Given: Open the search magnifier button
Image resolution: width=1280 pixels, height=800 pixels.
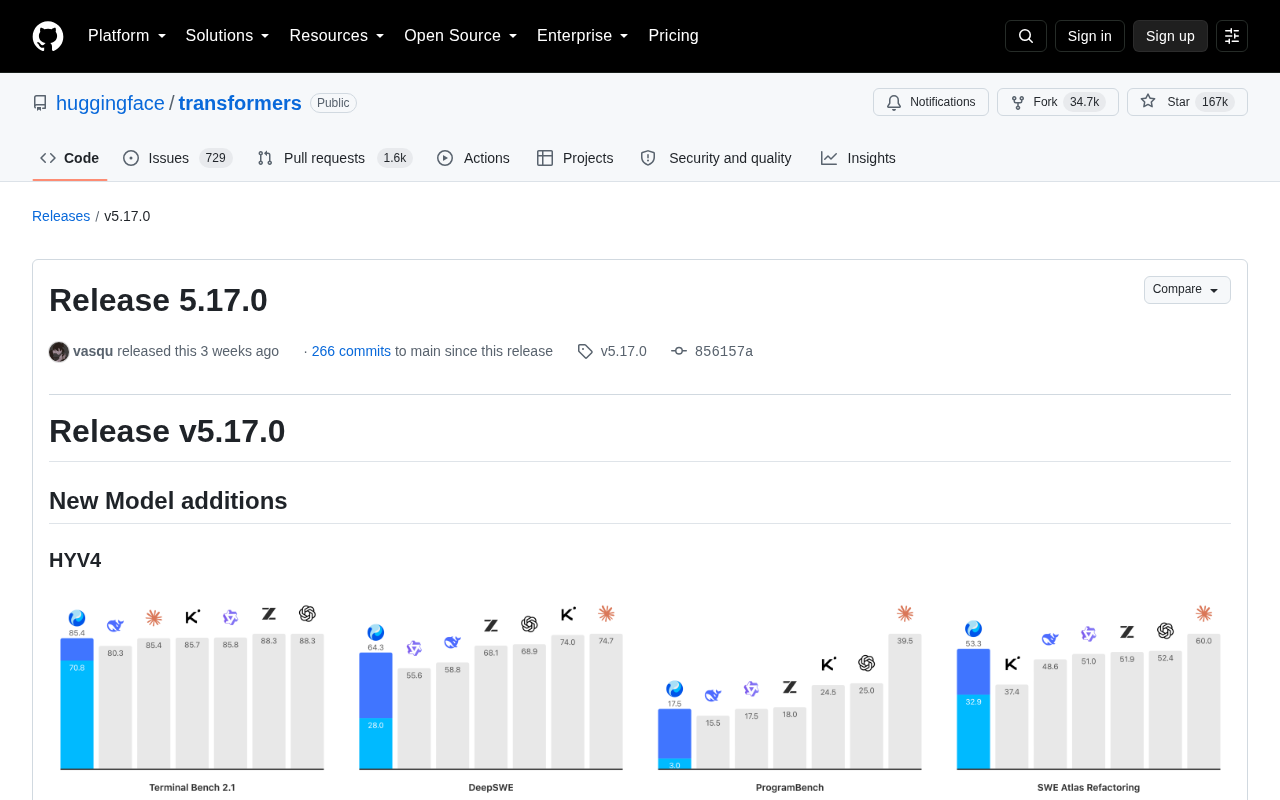Looking at the screenshot, I should (x=1026, y=36).
